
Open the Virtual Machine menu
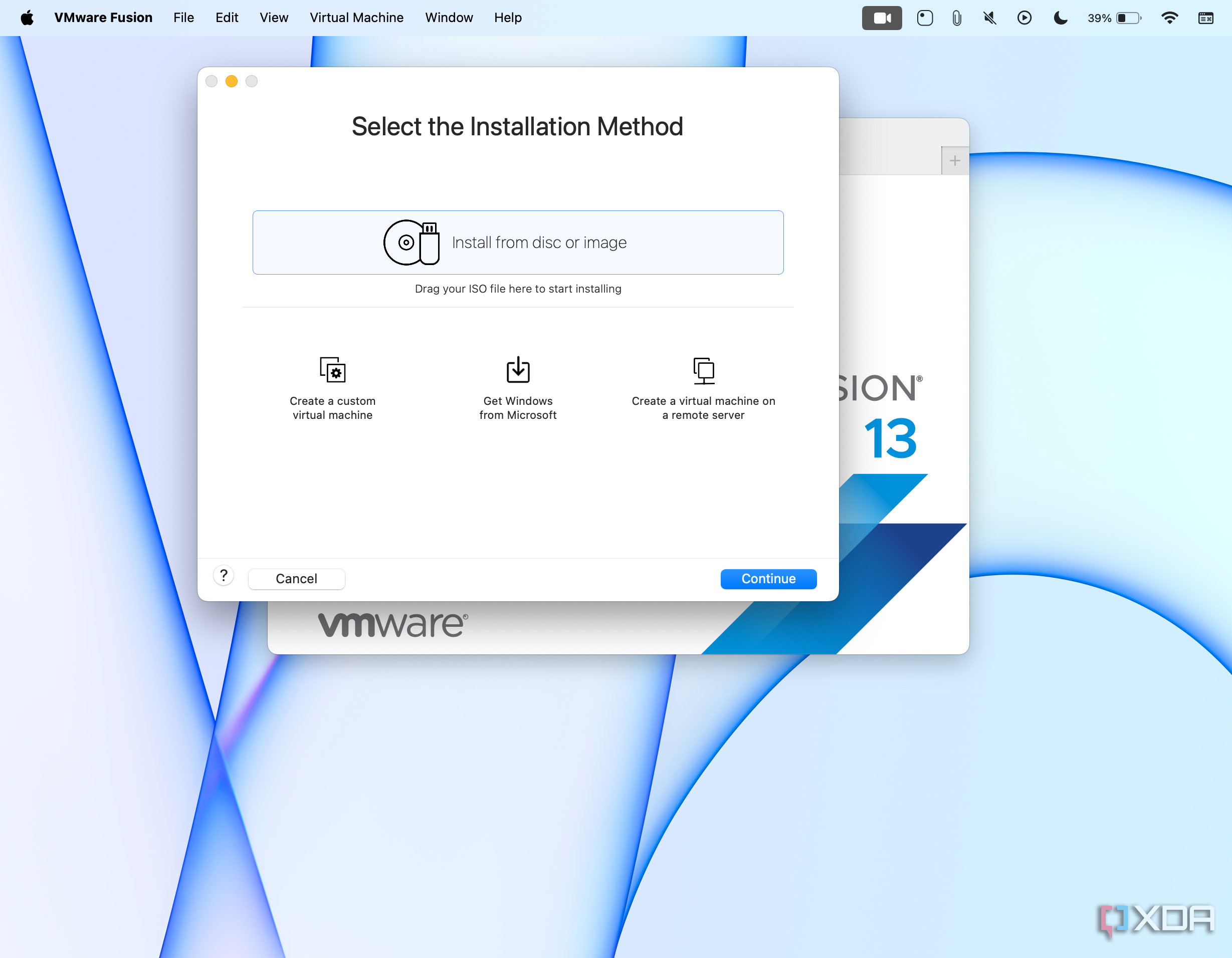356,18
